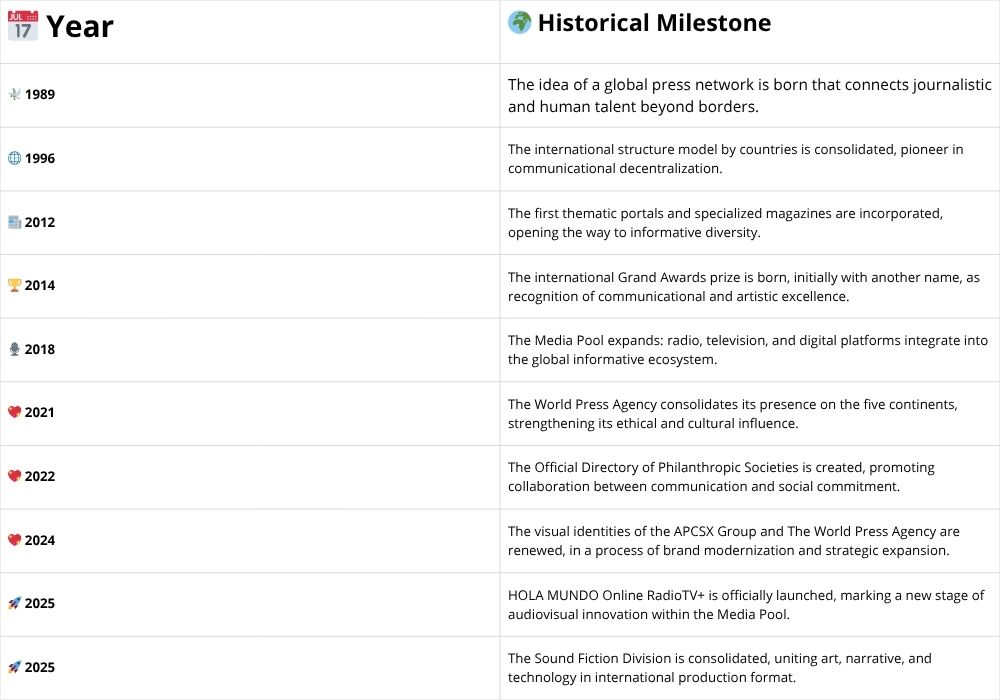This screenshot has height=700, width=1000.
Task: Click the global press network milestone text
Action: 749,95
